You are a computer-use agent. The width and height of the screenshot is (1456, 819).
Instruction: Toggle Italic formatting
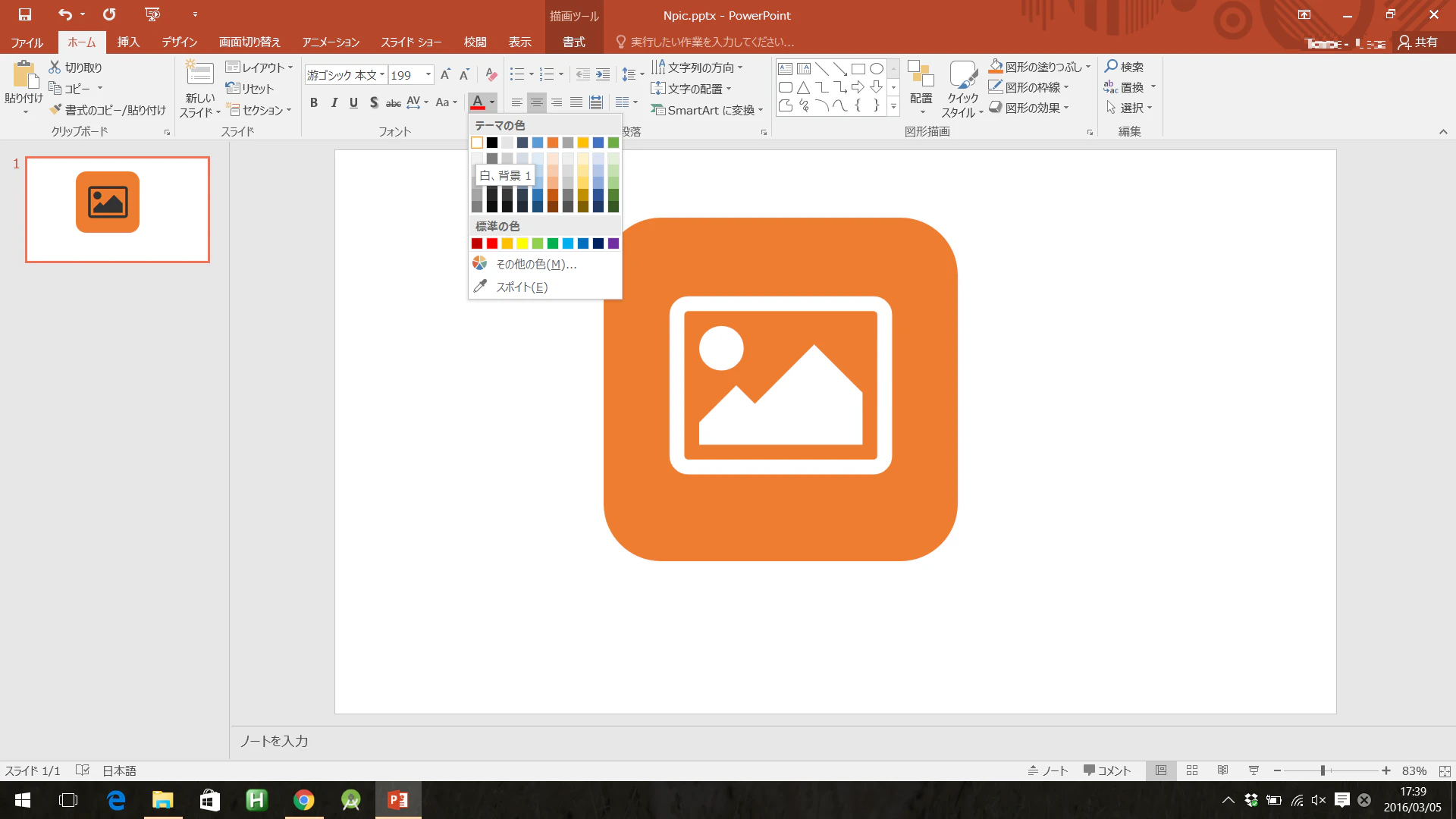coord(334,102)
